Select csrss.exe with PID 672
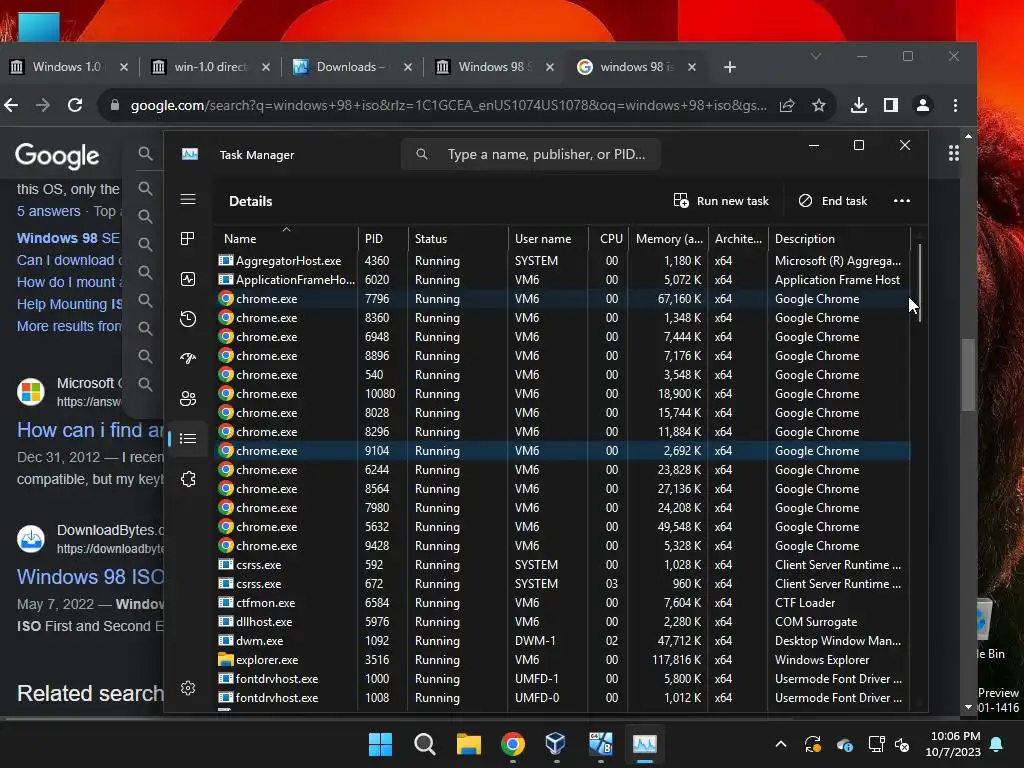Viewport: 1024px width, 768px height. [x=563, y=583]
